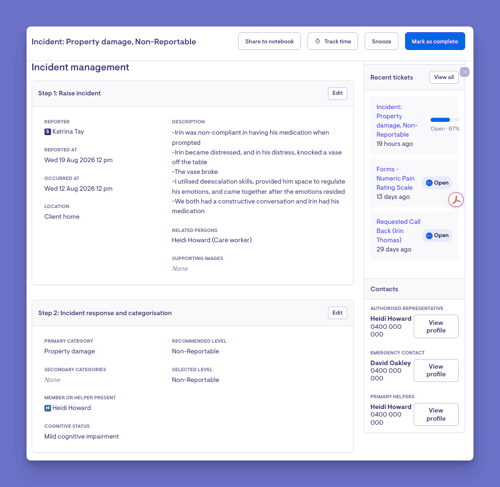View all recent tickets
Viewport: 500px width, 487px height.
444,77
